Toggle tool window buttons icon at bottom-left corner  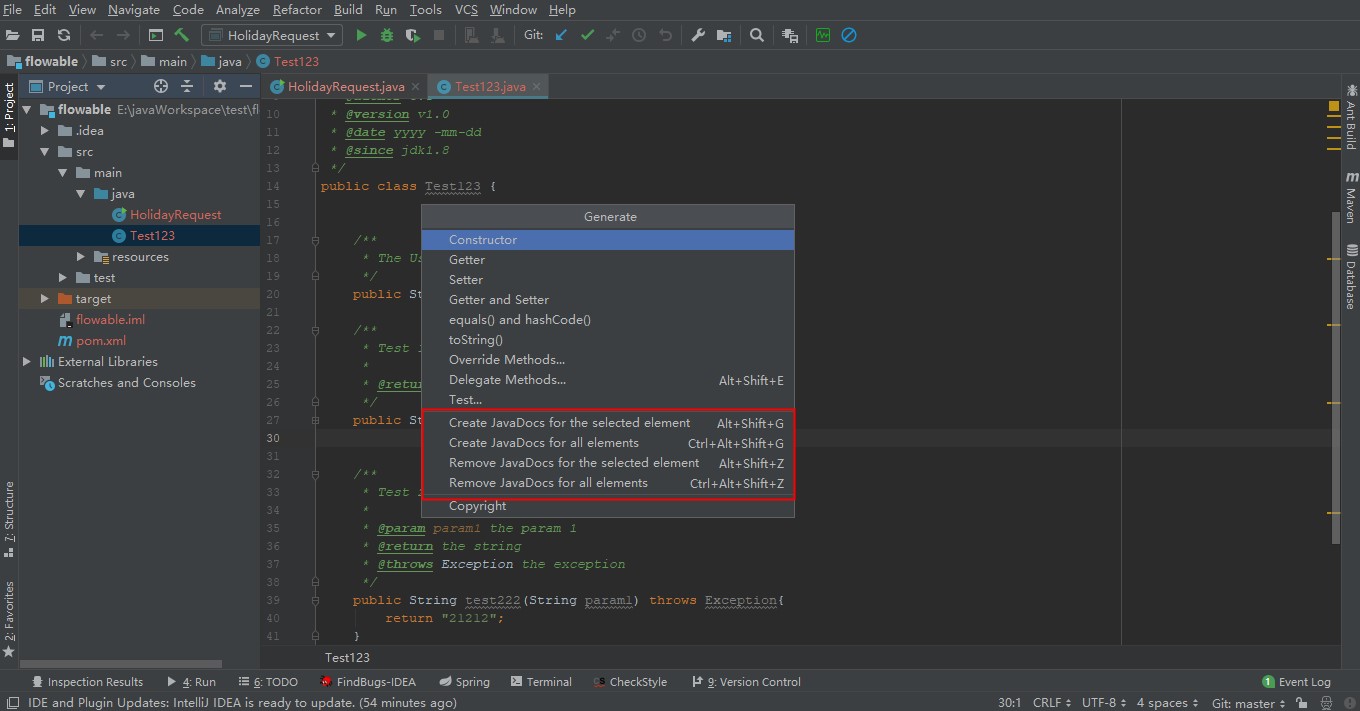coord(13,703)
